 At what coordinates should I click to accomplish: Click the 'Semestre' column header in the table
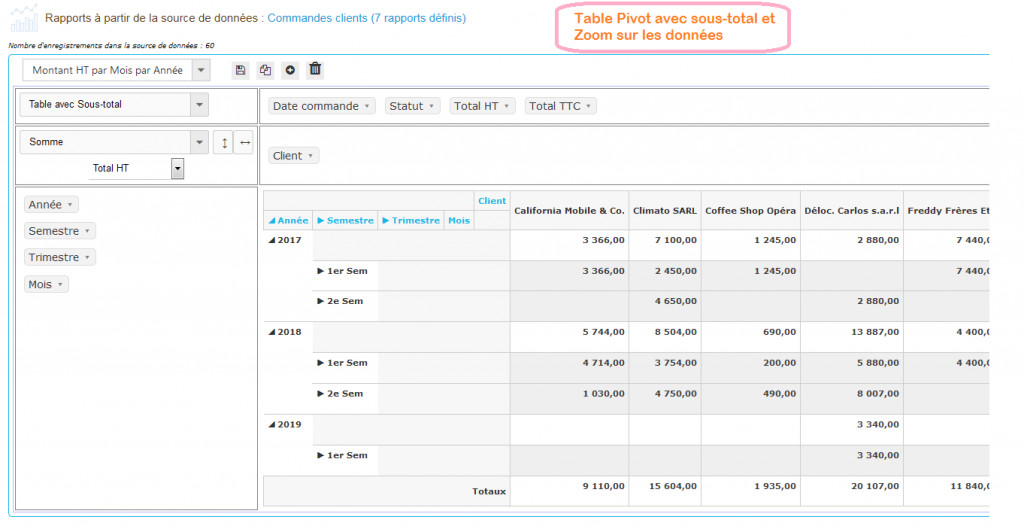pos(345,221)
